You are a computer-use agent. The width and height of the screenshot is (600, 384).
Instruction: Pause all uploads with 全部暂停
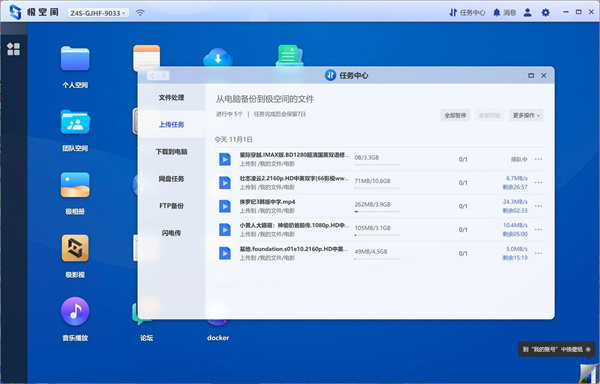455,115
